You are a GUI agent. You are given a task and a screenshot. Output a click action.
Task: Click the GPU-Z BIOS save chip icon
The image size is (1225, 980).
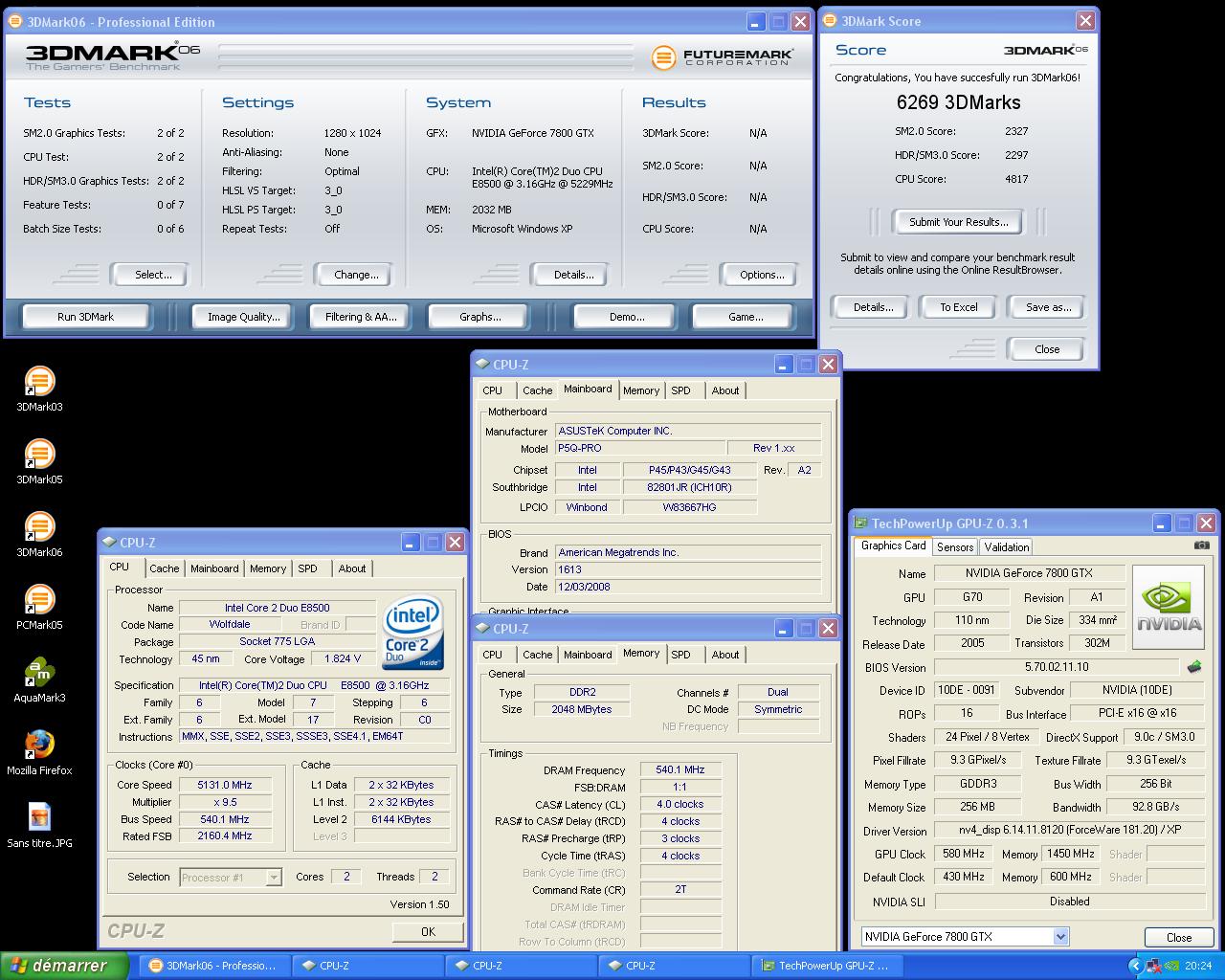pos(1193,667)
